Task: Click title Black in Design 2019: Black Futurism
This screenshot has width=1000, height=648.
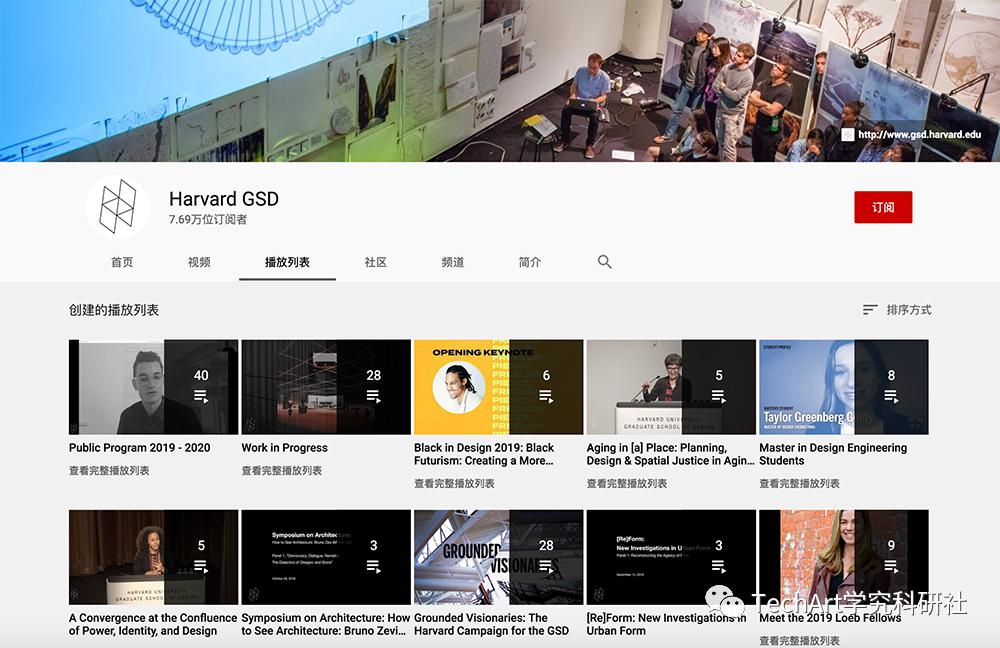Action: (x=484, y=454)
